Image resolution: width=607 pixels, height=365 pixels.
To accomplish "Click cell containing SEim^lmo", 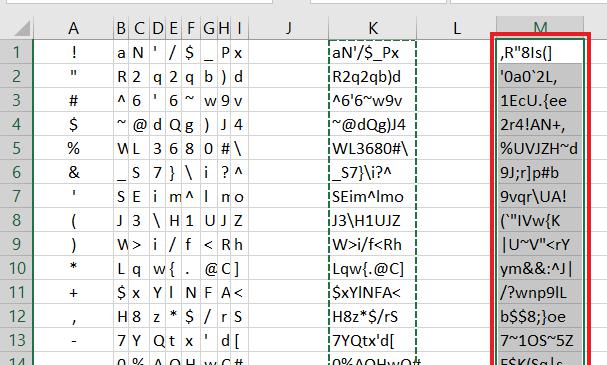I will pos(372,196).
